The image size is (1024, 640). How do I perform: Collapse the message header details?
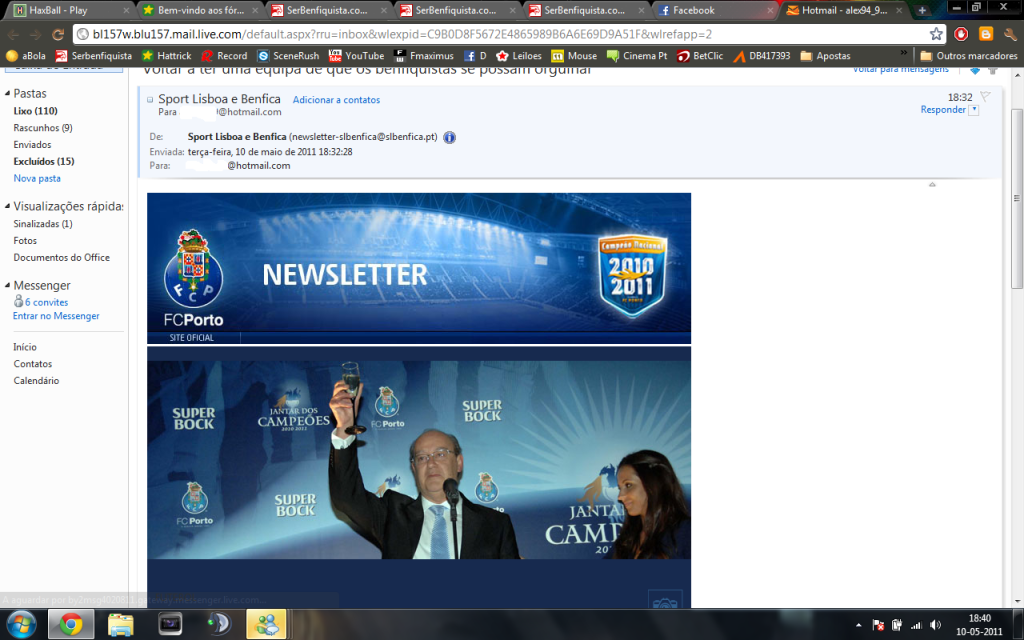150,100
